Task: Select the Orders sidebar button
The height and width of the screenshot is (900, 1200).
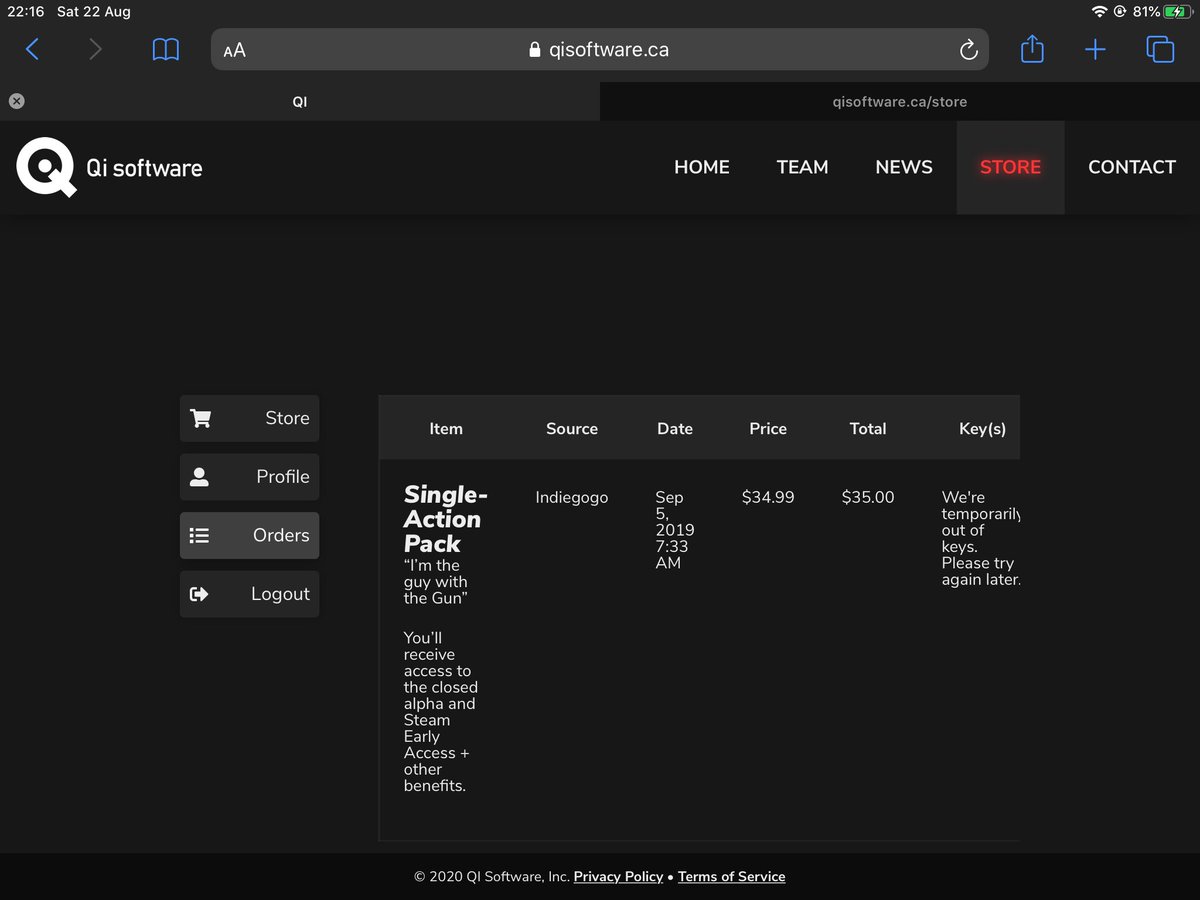Action: point(249,535)
